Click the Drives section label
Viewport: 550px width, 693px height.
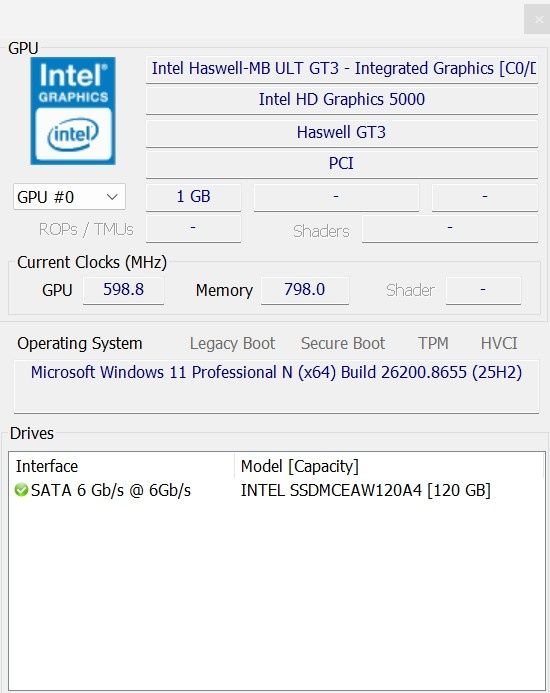coord(32,434)
